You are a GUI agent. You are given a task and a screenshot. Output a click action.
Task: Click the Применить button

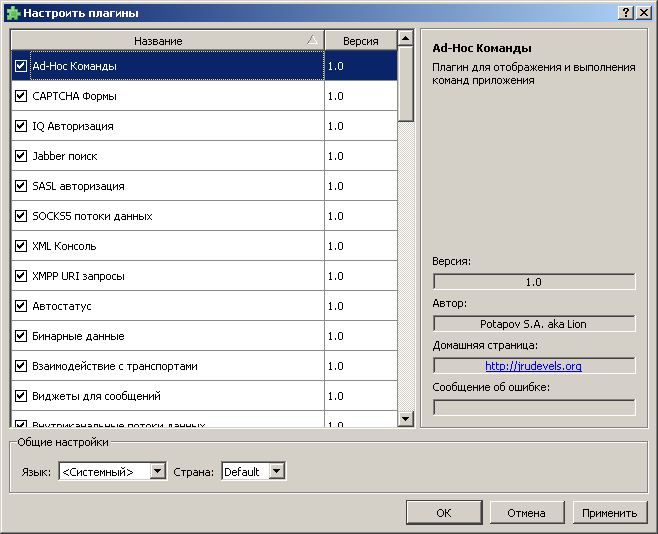tap(609, 513)
